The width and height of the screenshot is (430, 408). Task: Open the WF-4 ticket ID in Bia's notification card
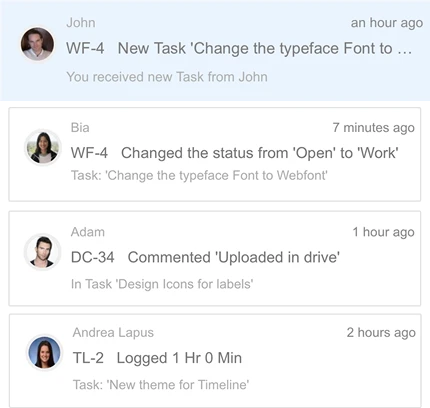[89, 153]
